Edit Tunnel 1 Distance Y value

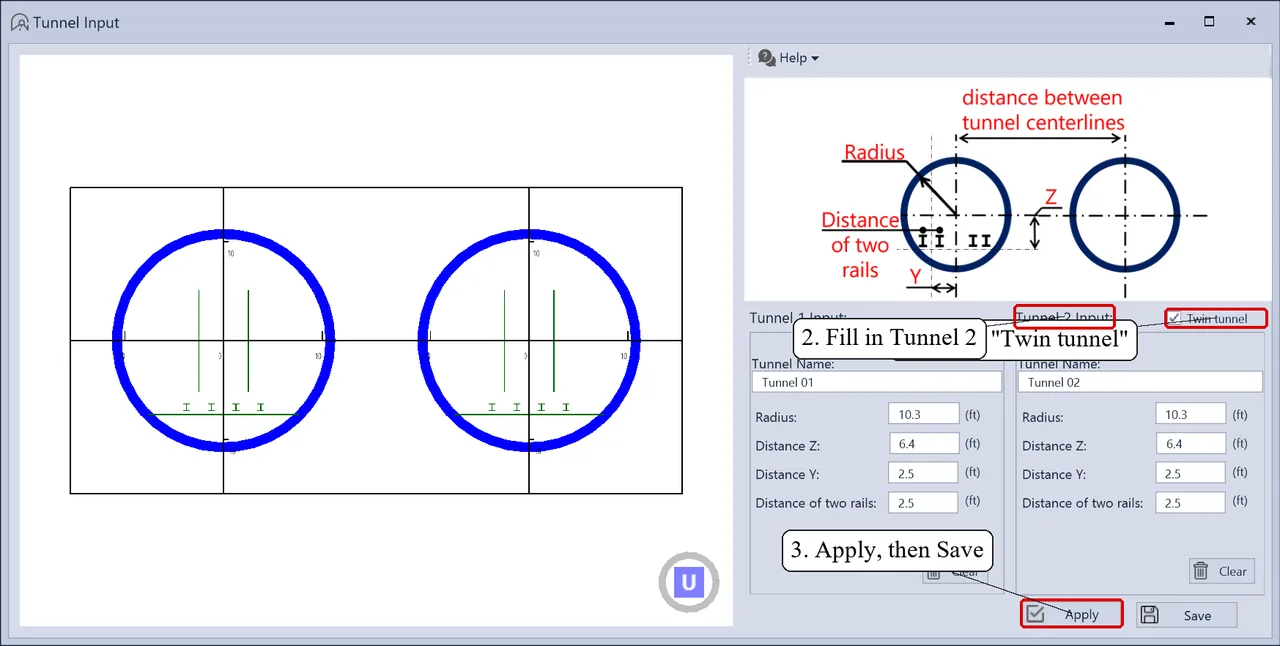pos(923,473)
